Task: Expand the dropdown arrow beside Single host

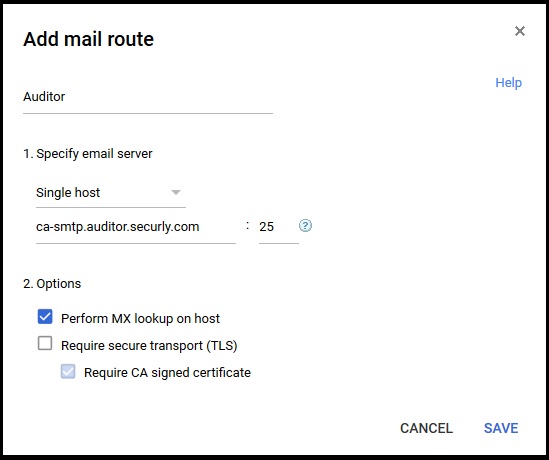Action: point(176,192)
